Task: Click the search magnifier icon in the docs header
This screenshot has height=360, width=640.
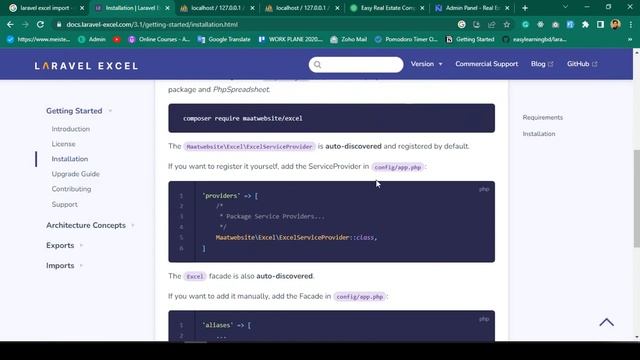Action: coord(318,64)
